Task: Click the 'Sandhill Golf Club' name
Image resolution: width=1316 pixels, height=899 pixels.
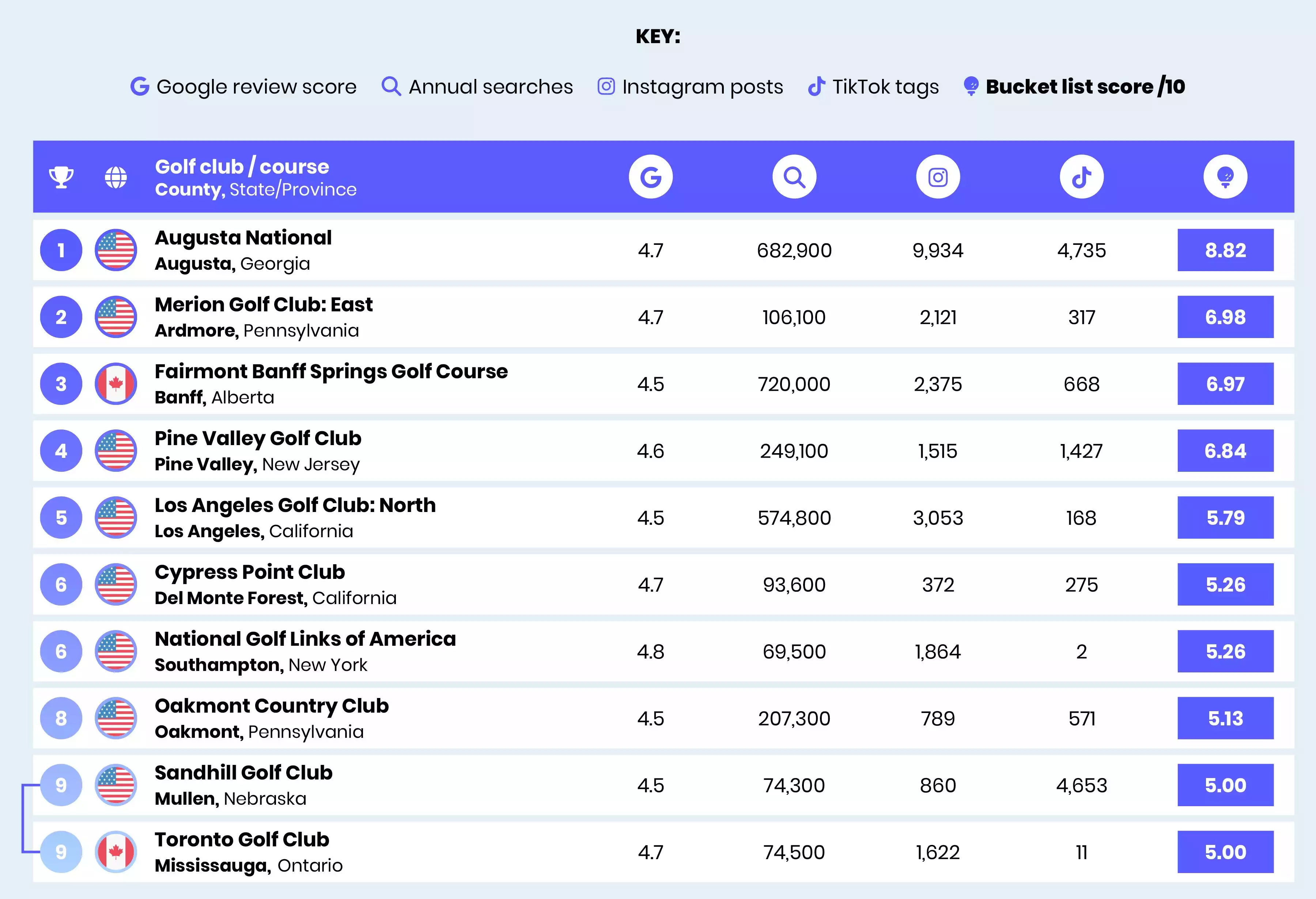Action: 243,773
